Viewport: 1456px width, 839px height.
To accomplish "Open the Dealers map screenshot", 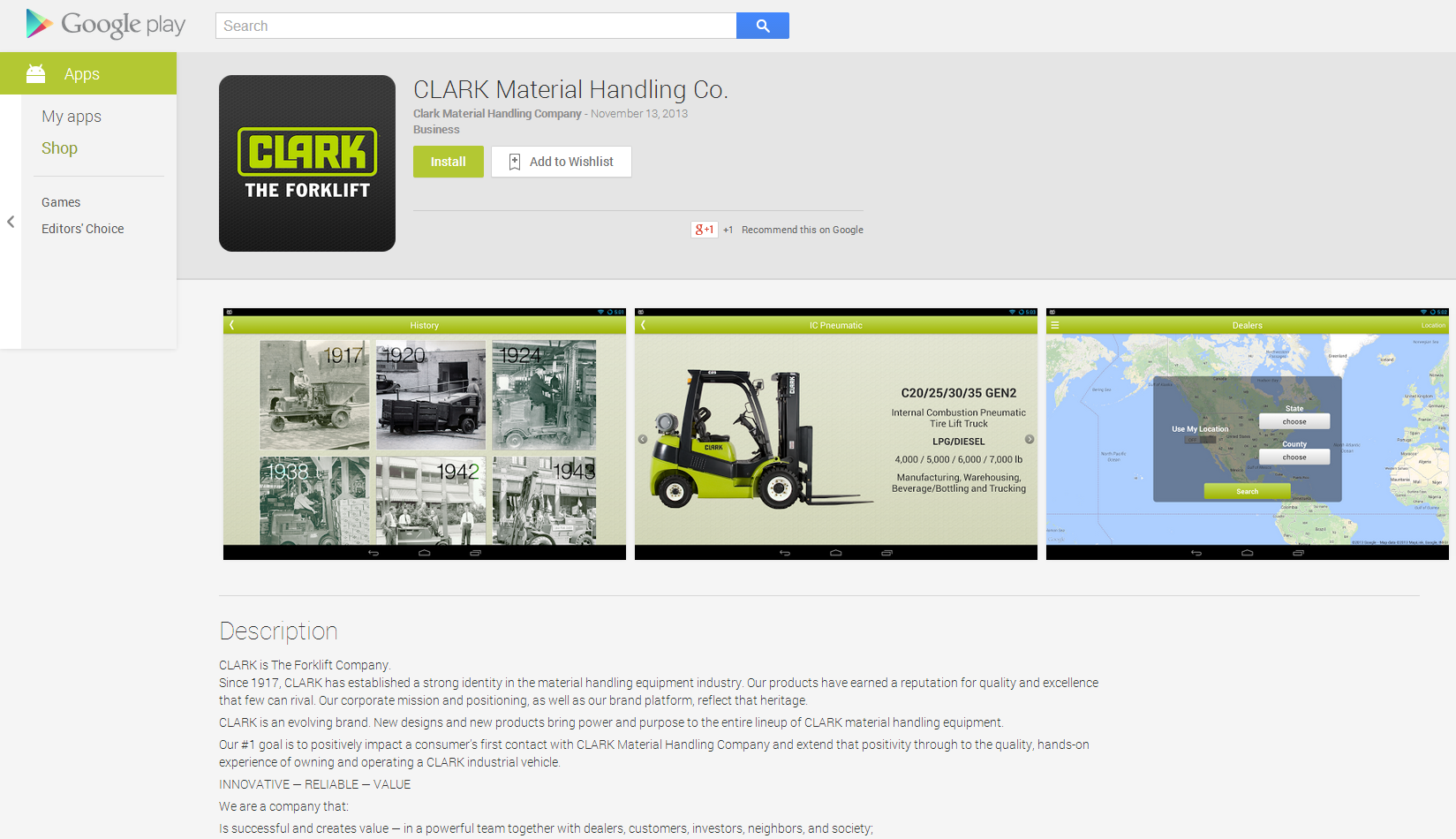I will (1246, 434).
